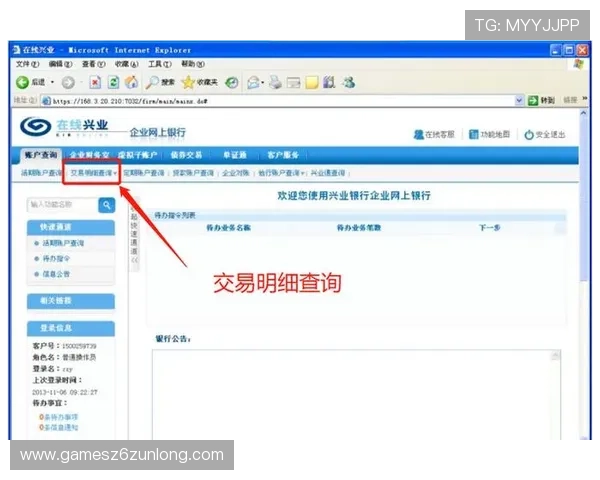
Task: Click the Messenger people toolbar icon
Action: [349, 82]
